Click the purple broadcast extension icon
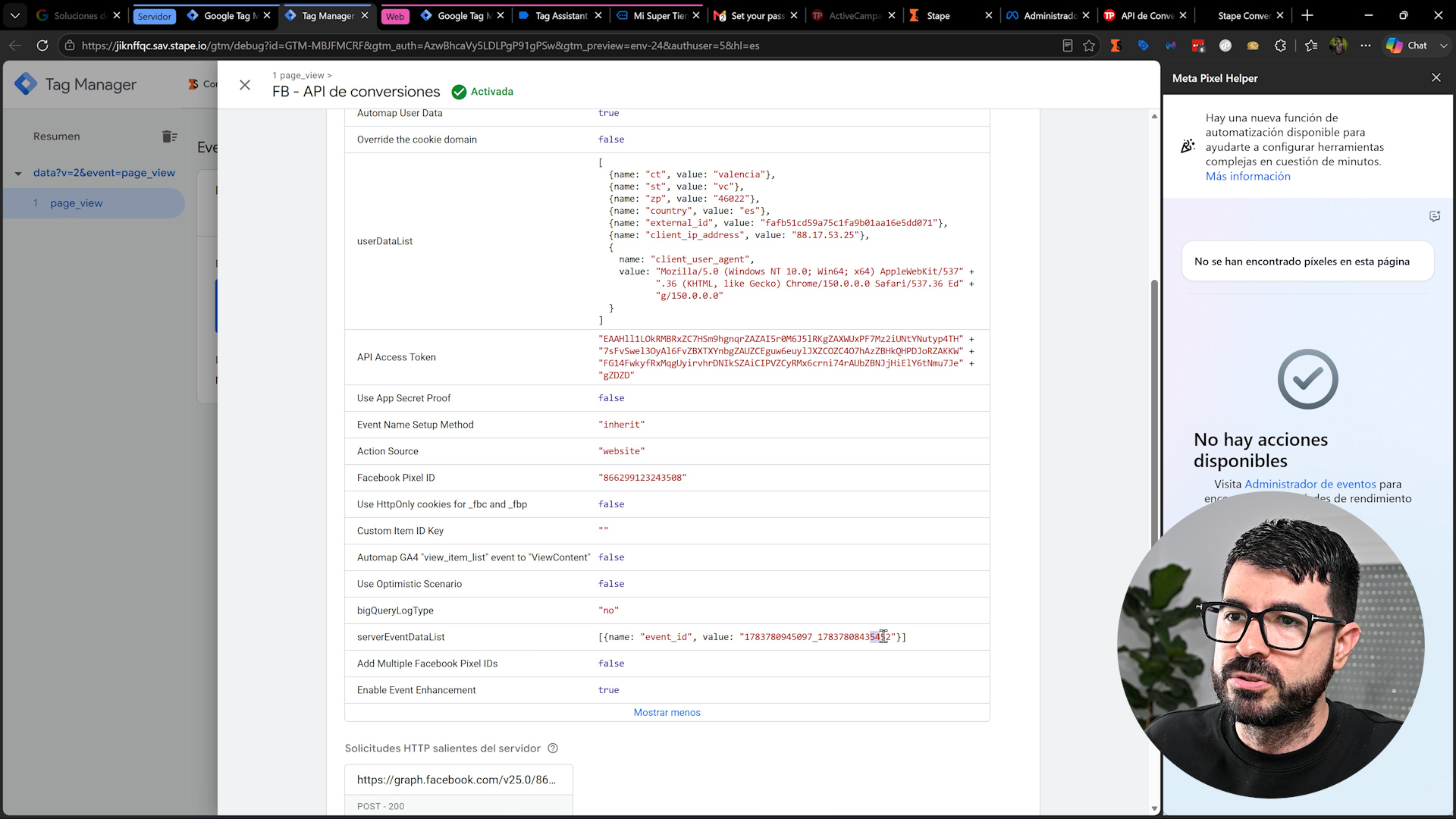Viewport: 1456px width, 819px height. tap(1171, 45)
